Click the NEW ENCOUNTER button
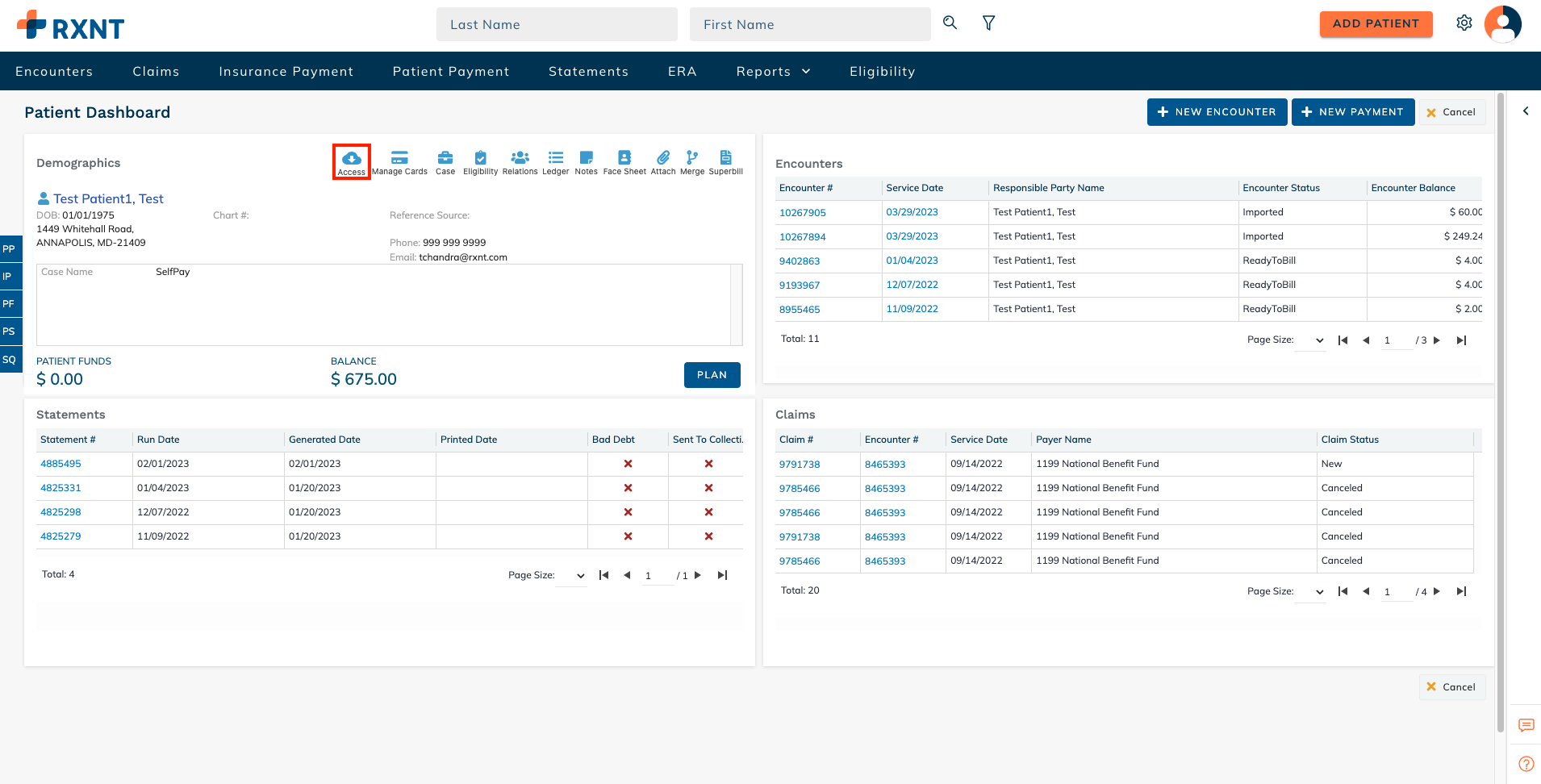The height and width of the screenshot is (784, 1541). click(x=1216, y=112)
